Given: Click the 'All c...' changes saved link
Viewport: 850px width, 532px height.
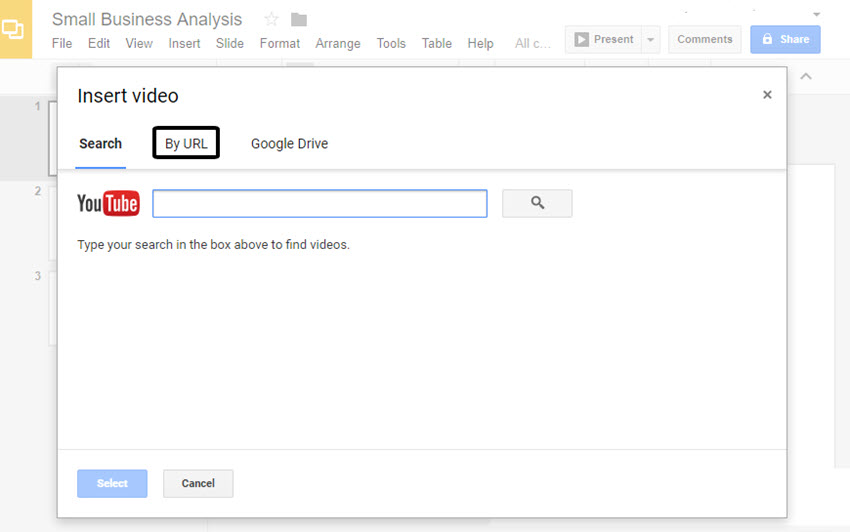Looking at the screenshot, I should [x=532, y=43].
